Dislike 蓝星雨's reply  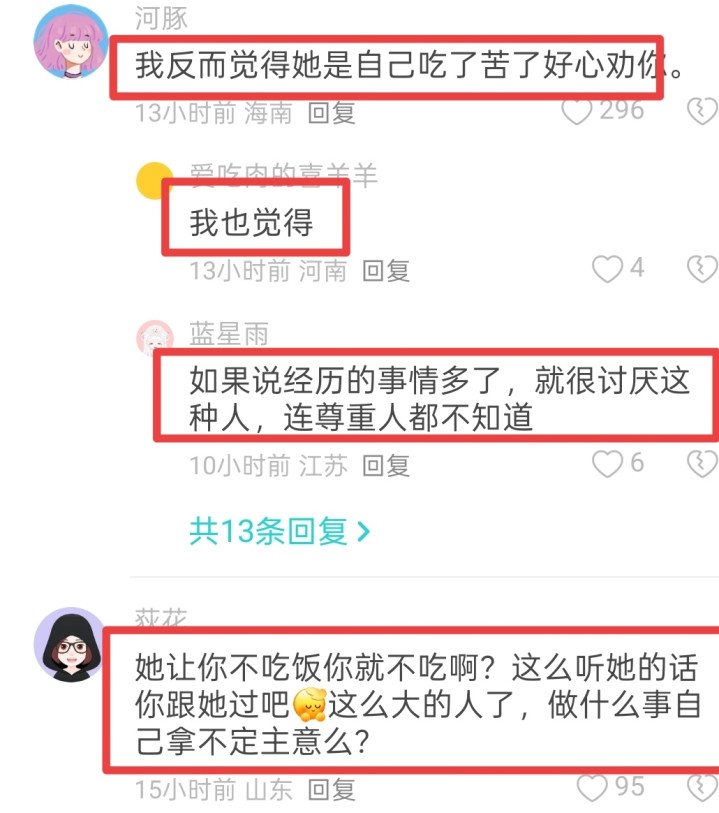702,464
